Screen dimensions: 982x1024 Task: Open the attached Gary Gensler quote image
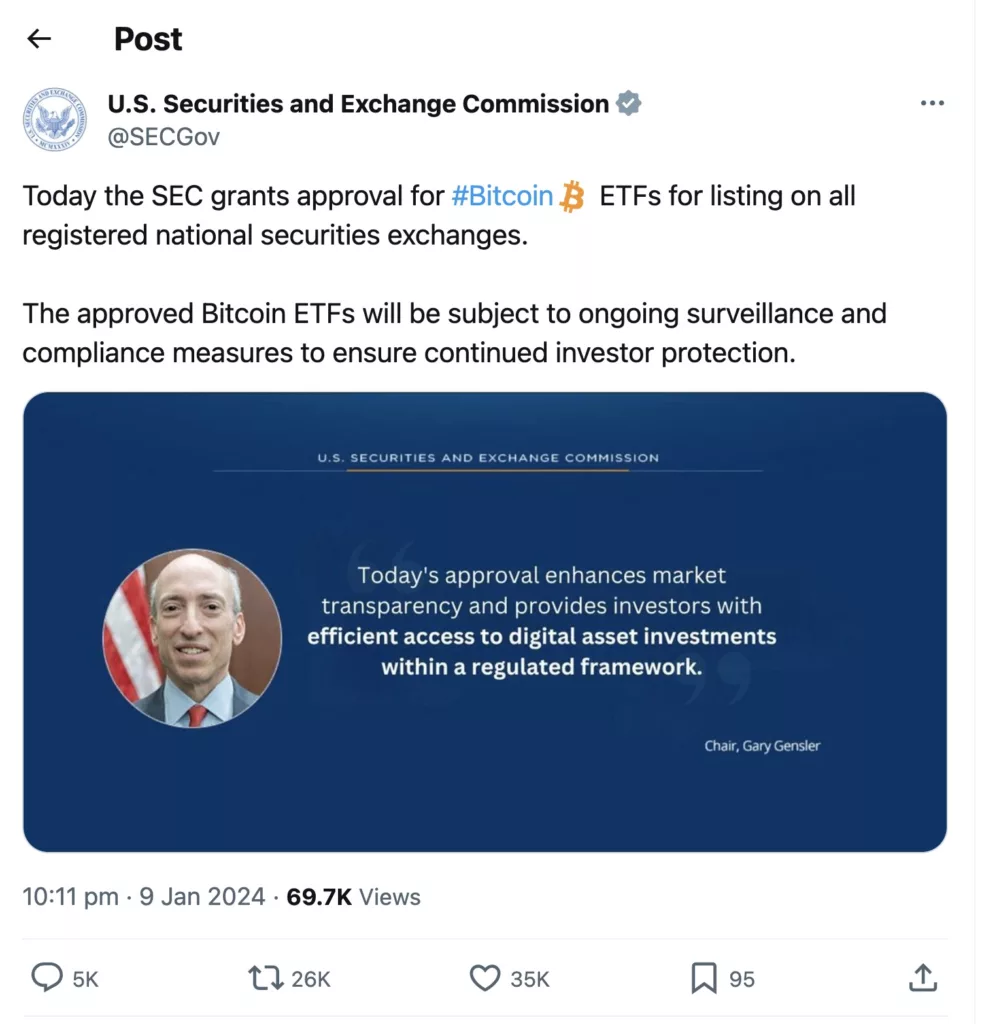coord(484,622)
